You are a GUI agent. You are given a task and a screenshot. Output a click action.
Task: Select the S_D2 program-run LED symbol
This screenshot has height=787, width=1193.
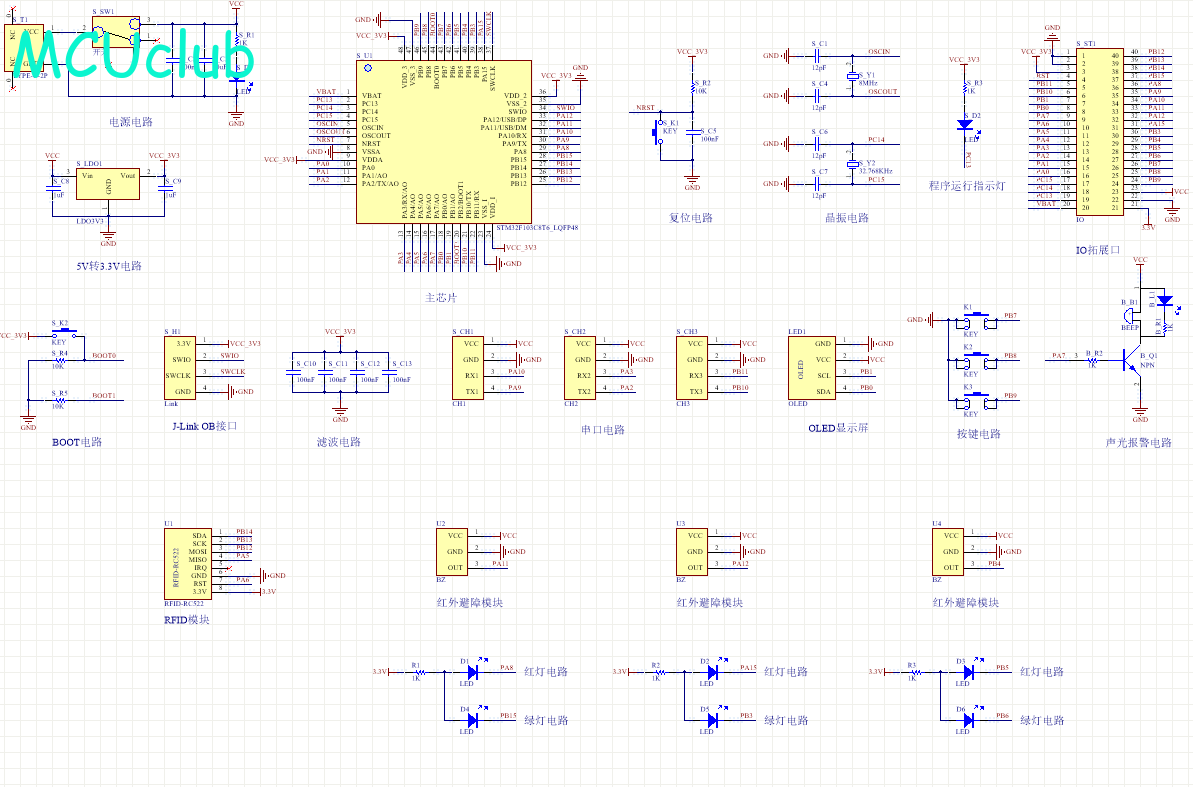(x=965, y=125)
